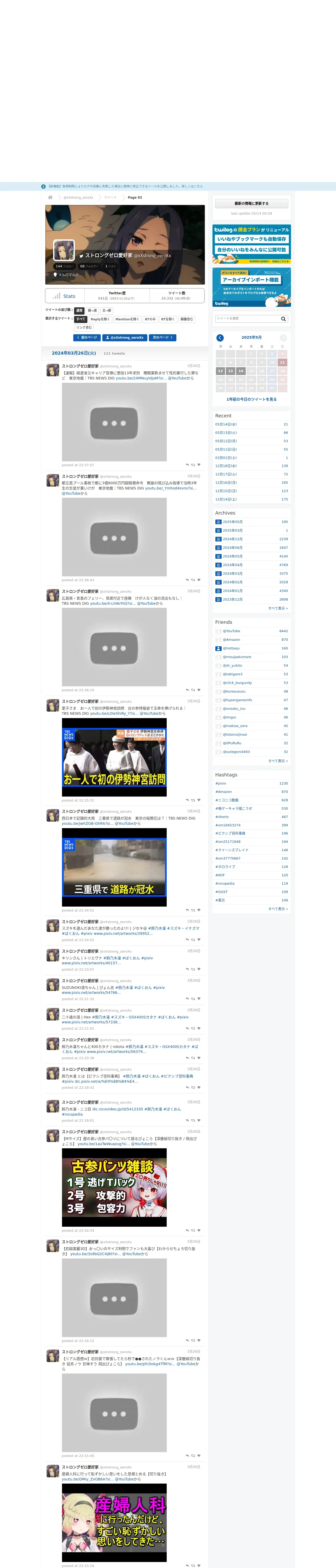Open お一人で初の伊勢神宮訪問 video thumbnail
This screenshot has height=1568, width=336.
click(114, 757)
